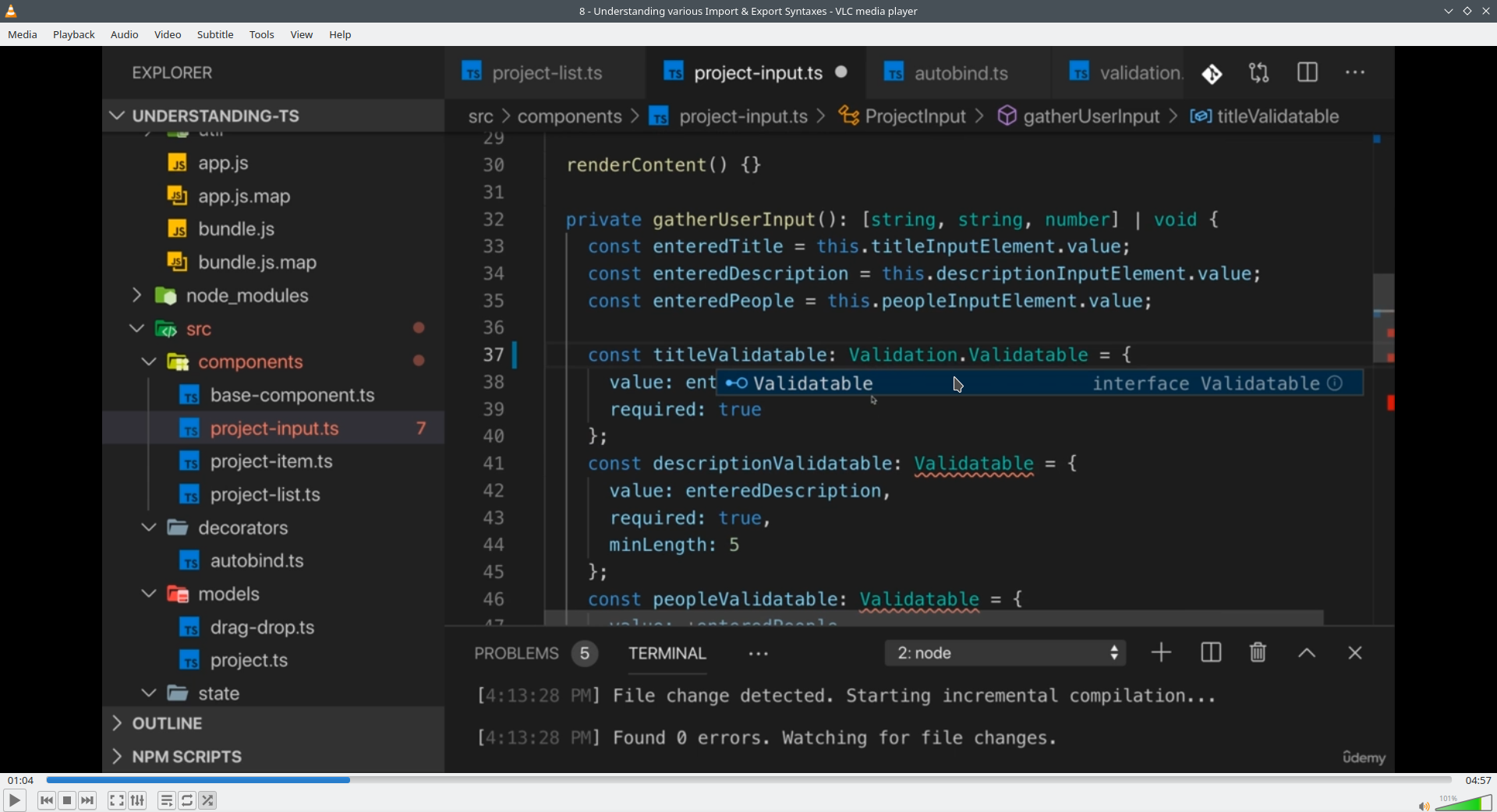Split the editor to the right

tap(1308, 72)
